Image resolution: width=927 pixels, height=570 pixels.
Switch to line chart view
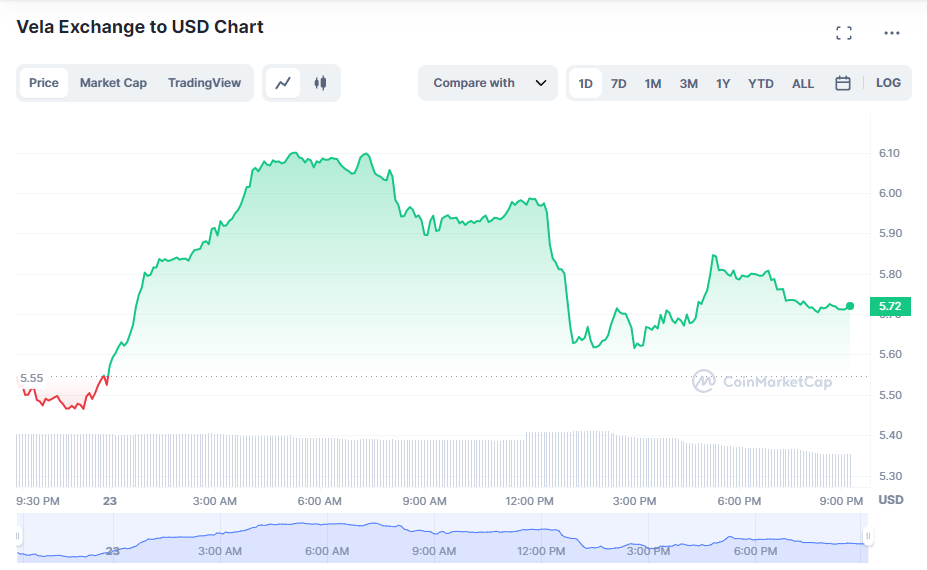284,83
